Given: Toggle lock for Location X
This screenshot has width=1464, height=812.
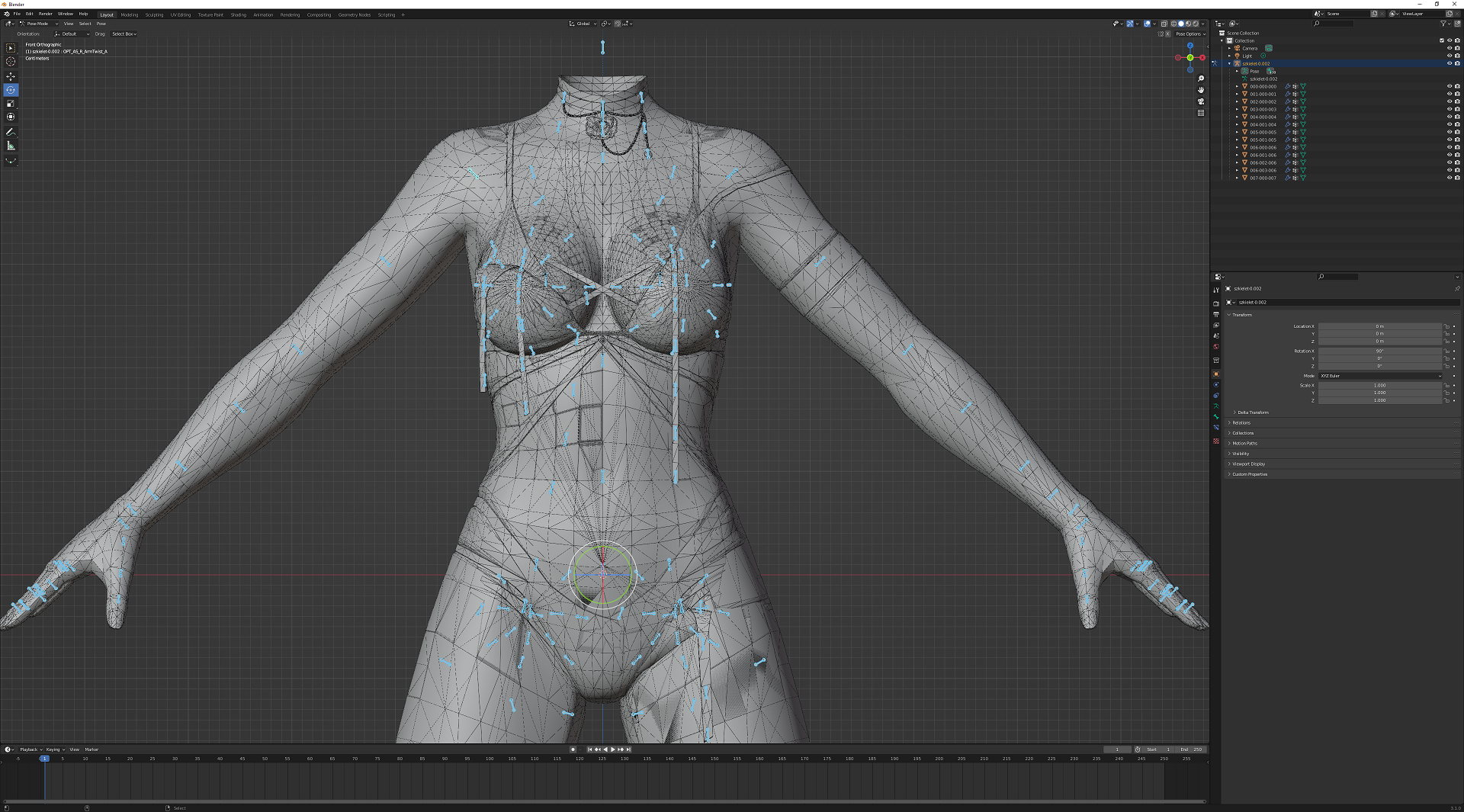Looking at the screenshot, I should tap(1446, 326).
